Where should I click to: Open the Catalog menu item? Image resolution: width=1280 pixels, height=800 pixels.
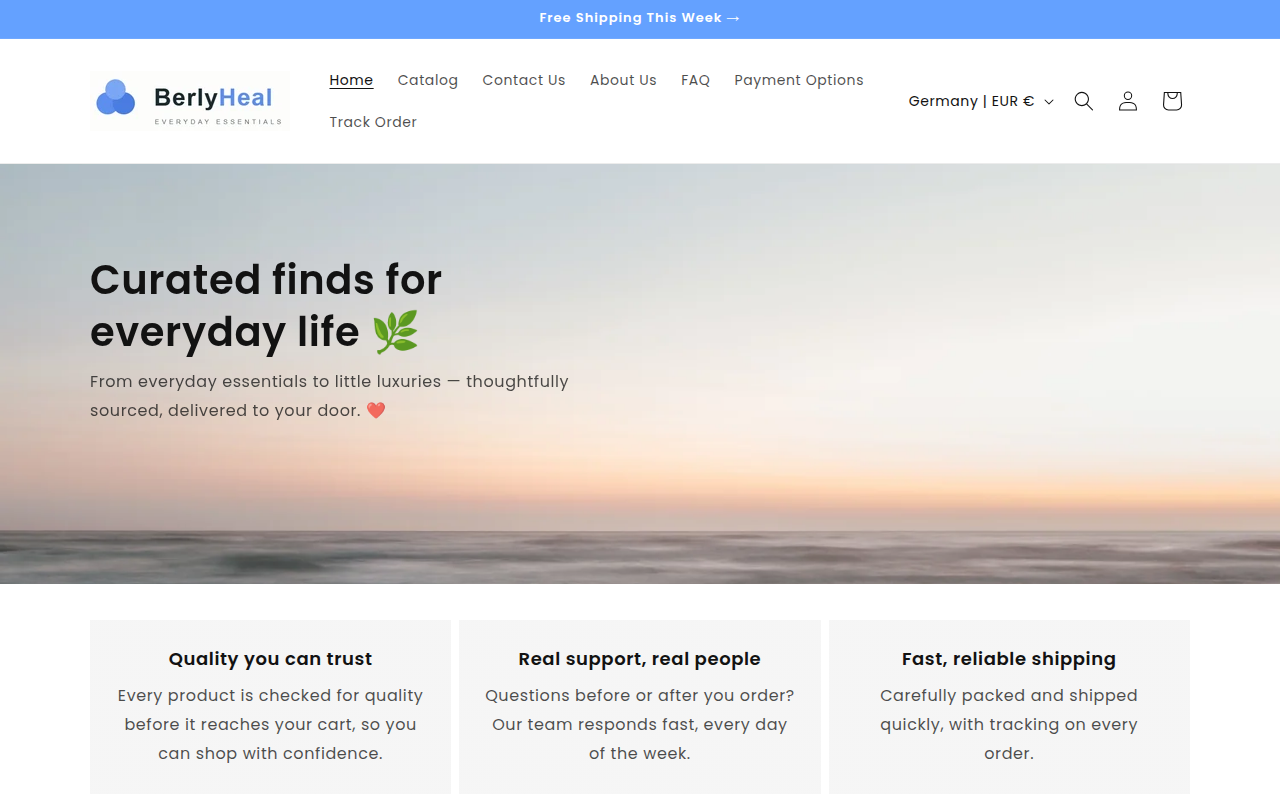pyautogui.click(x=428, y=80)
